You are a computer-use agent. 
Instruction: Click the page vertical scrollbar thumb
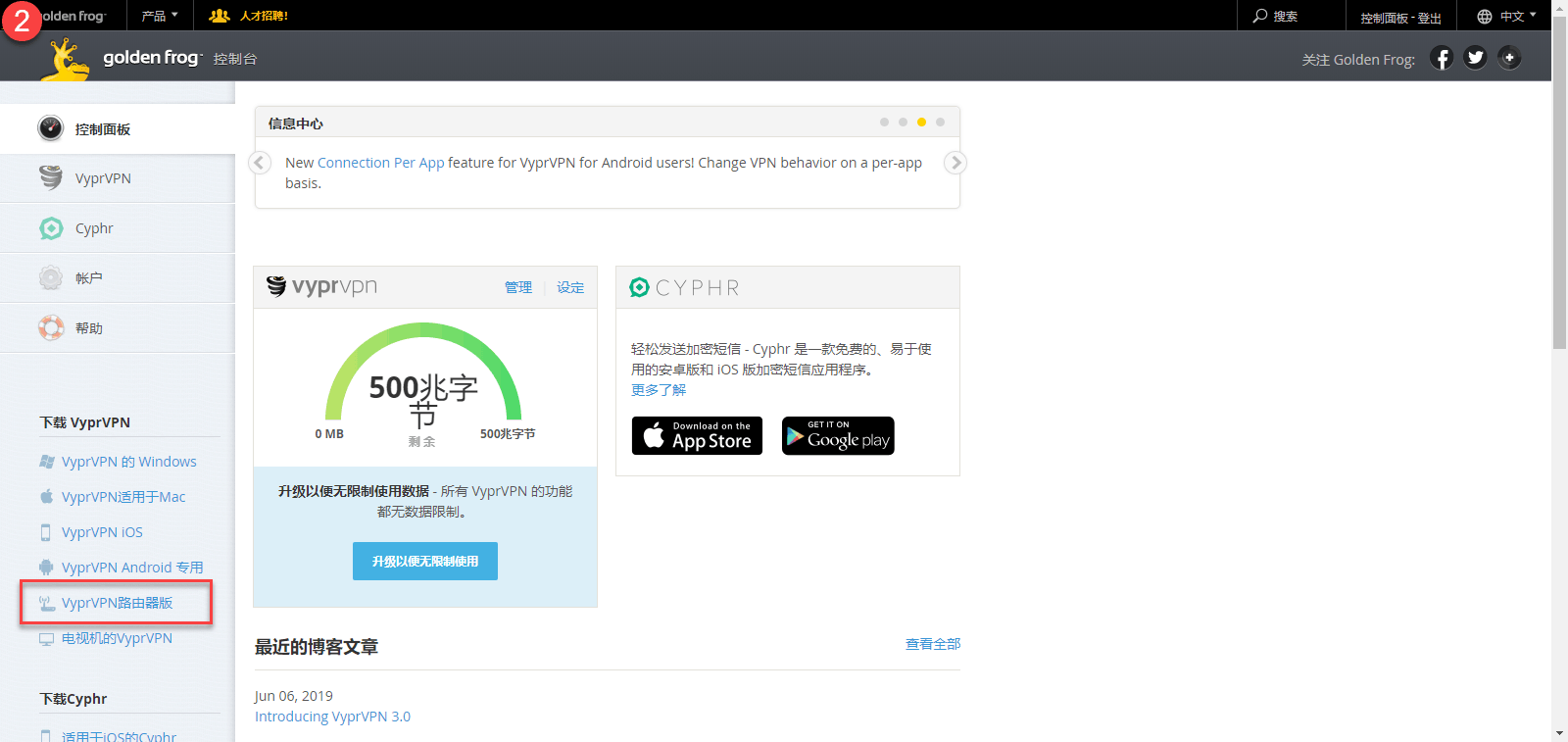point(1559,181)
